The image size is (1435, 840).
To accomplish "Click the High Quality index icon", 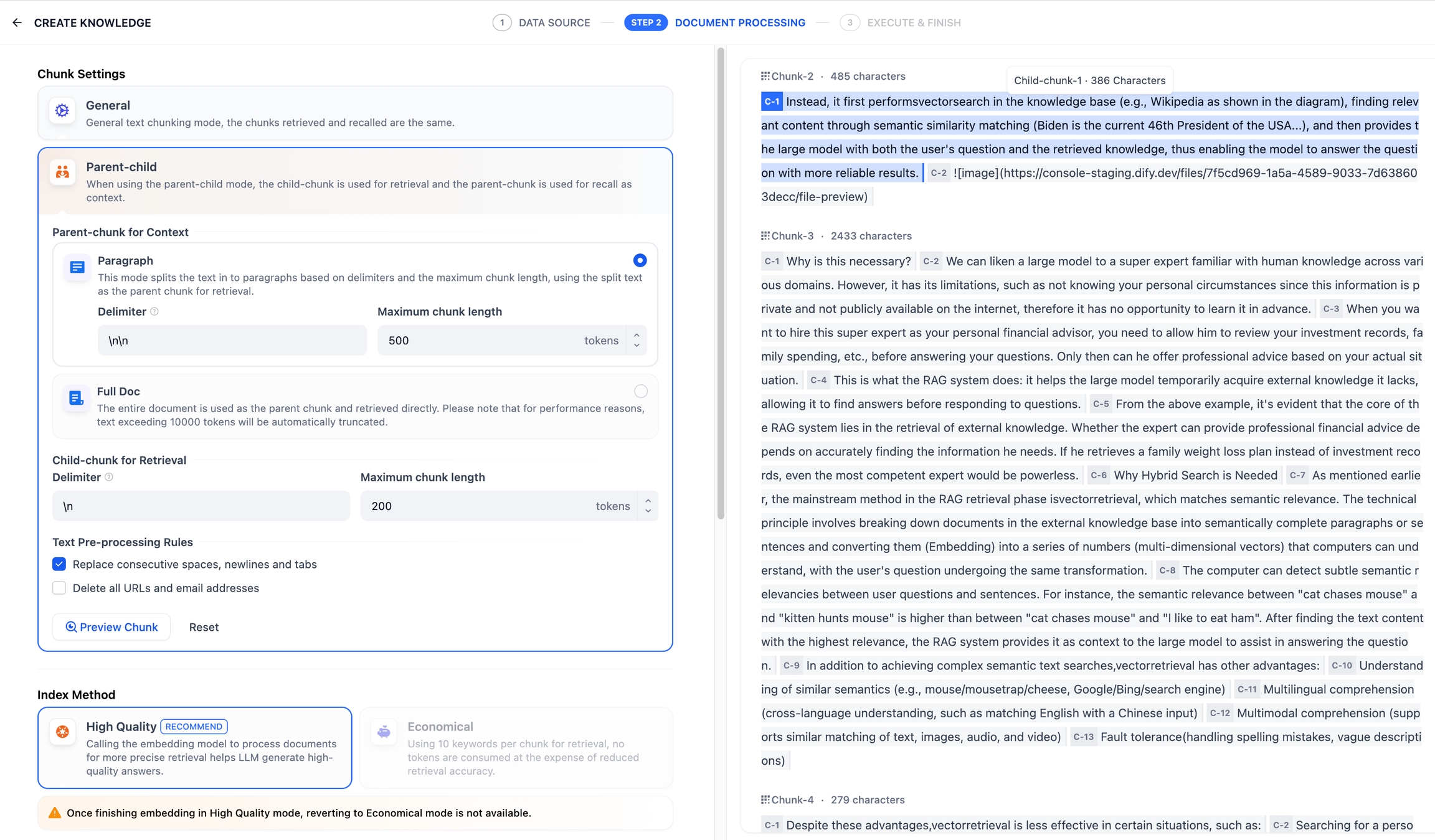I will point(62,732).
